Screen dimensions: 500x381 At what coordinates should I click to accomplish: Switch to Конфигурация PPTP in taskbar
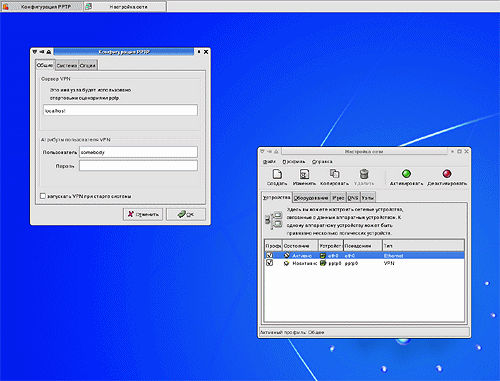point(42,6)
